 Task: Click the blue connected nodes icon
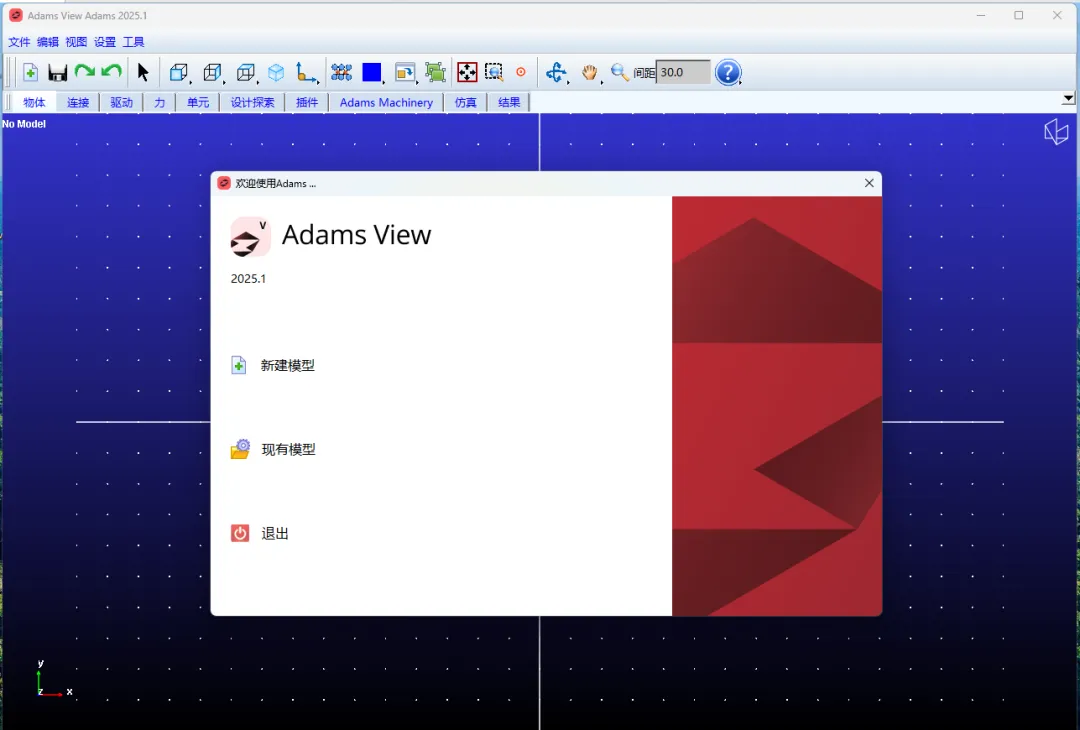(342, 72)
